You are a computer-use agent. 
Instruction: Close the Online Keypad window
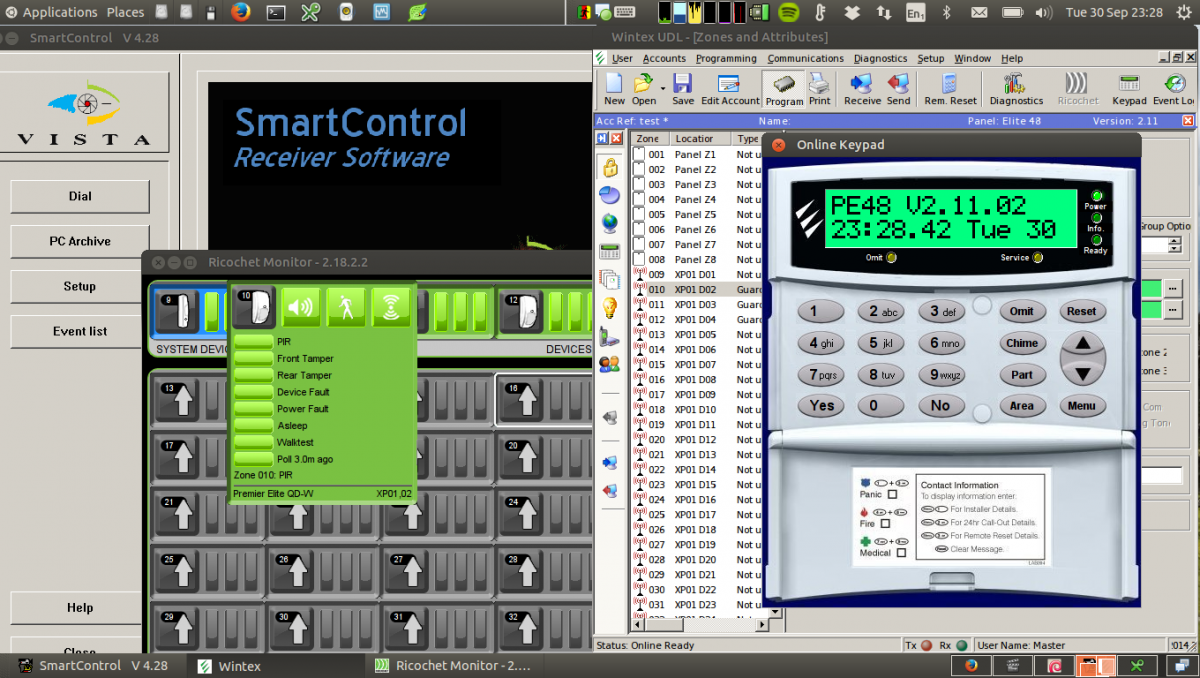778,145
